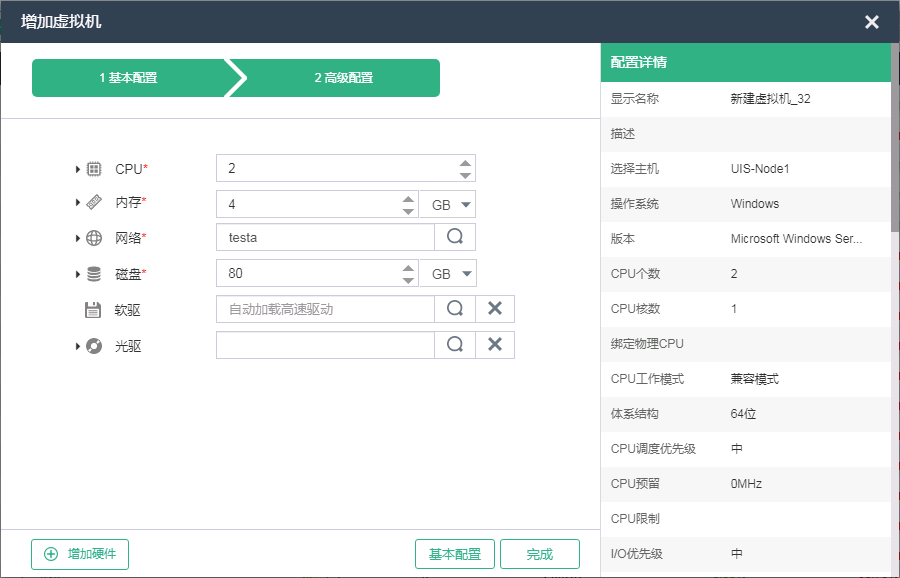This screenshot has width=900, height=578.
Task: Open the 磁盘 GB unit dropdown
Action: click(x=446, y=274)
